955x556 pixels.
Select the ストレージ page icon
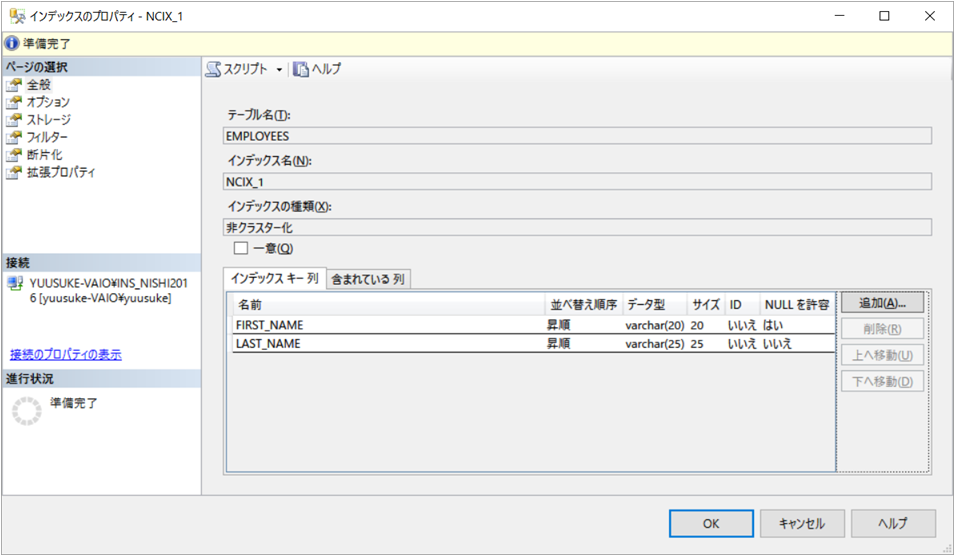[x=14, y=120]
